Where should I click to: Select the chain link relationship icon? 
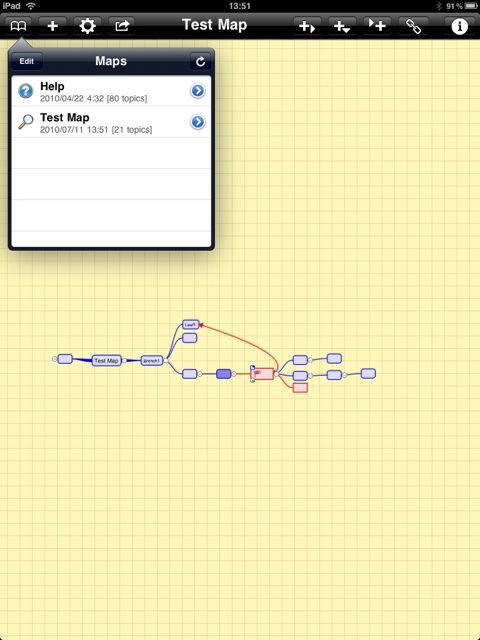[413, 27]
